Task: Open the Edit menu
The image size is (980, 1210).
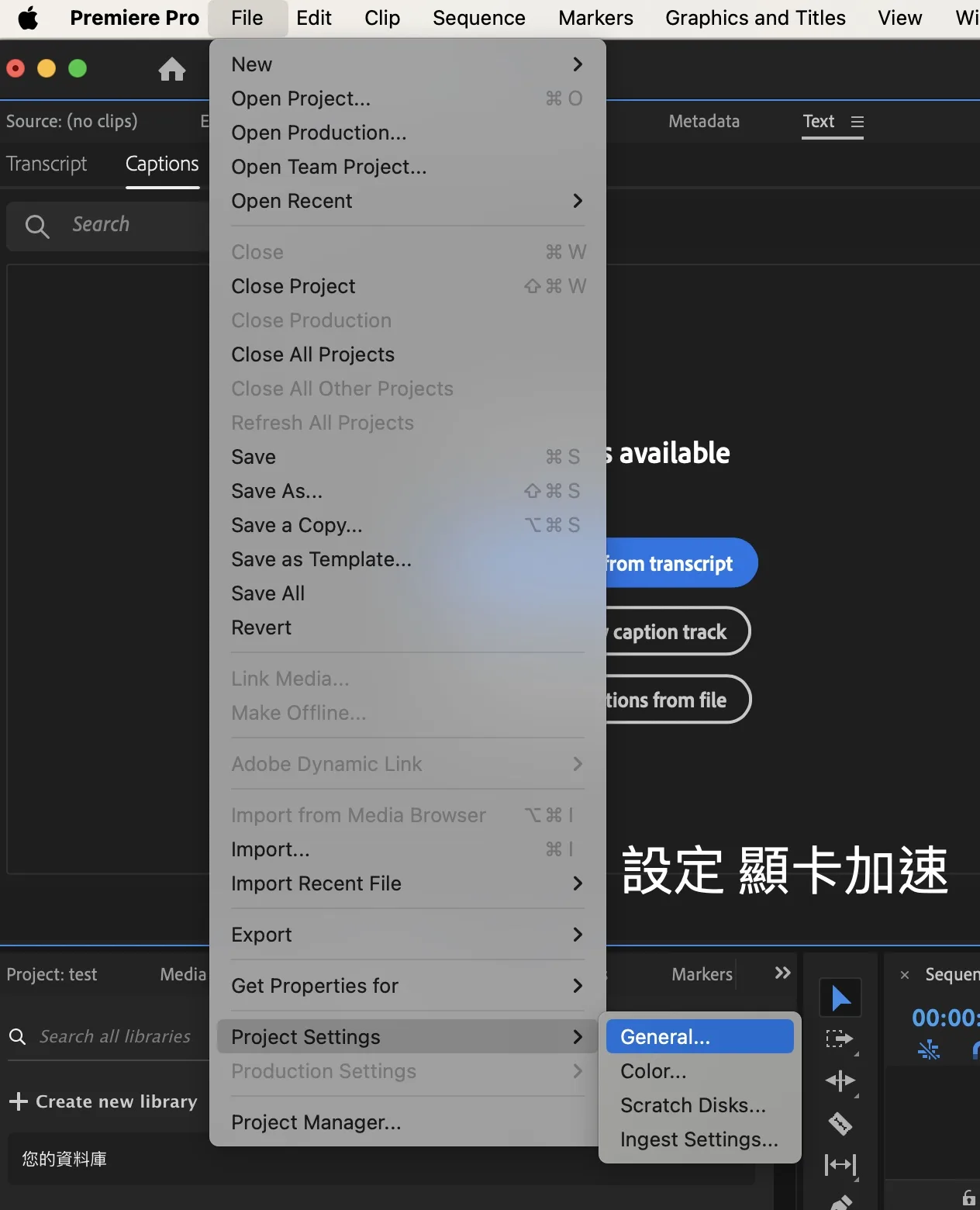Action: 314,18
